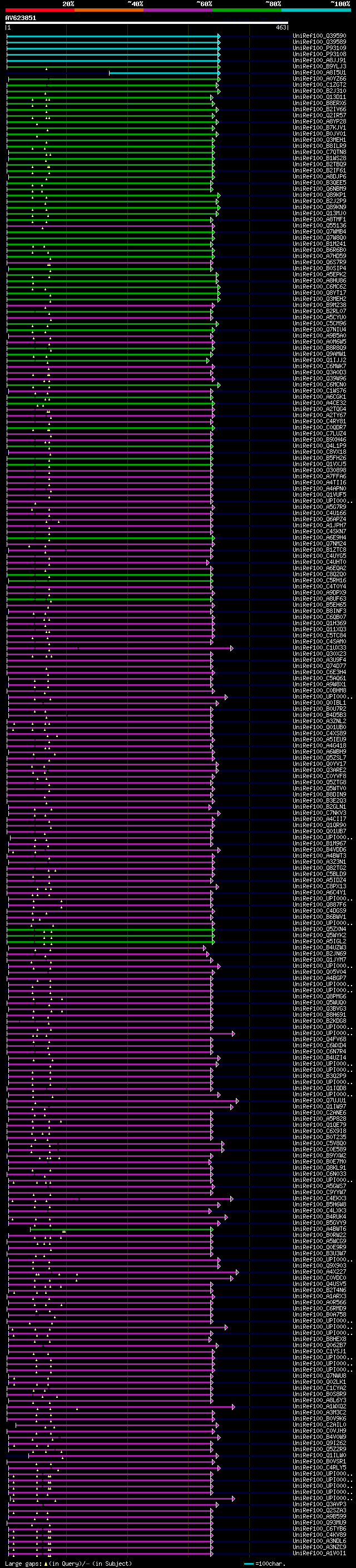The image size is (356, 1568).
Task: Click the white query sequence bar
Action: coord(147,22)
